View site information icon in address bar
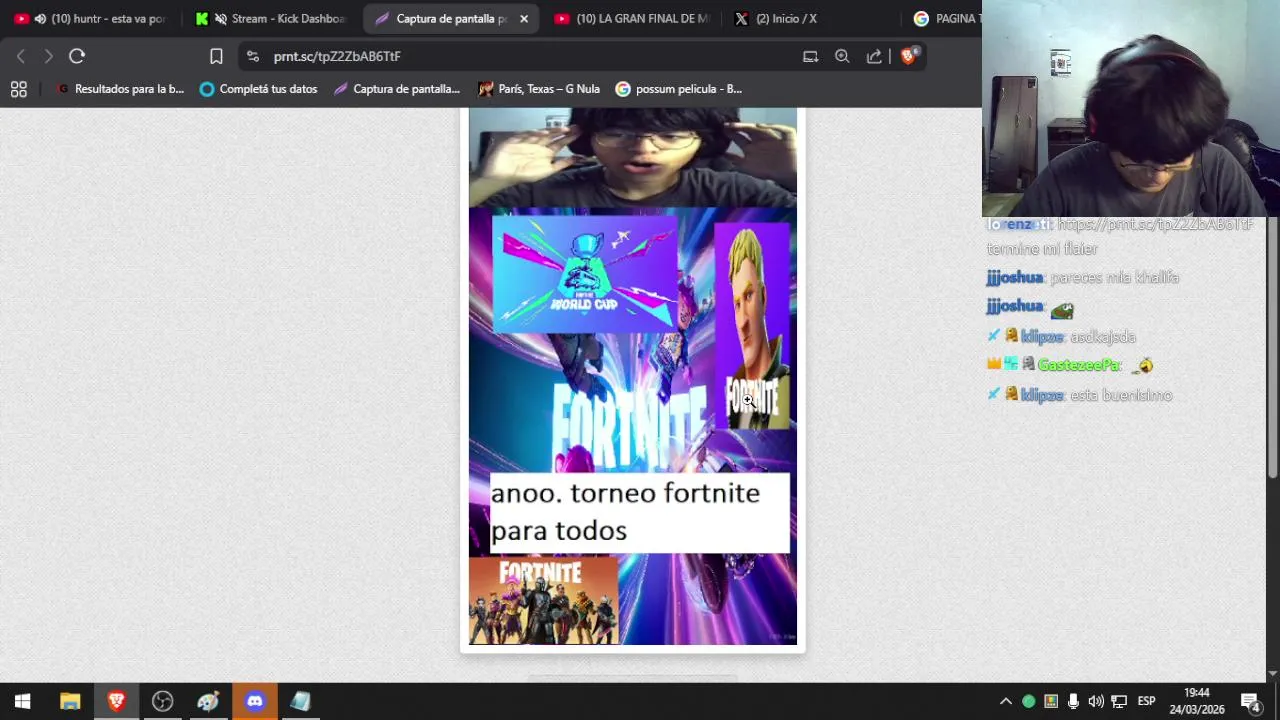Image resolution: width=1280 pixels, height=720 pixels. pos(252,56)
